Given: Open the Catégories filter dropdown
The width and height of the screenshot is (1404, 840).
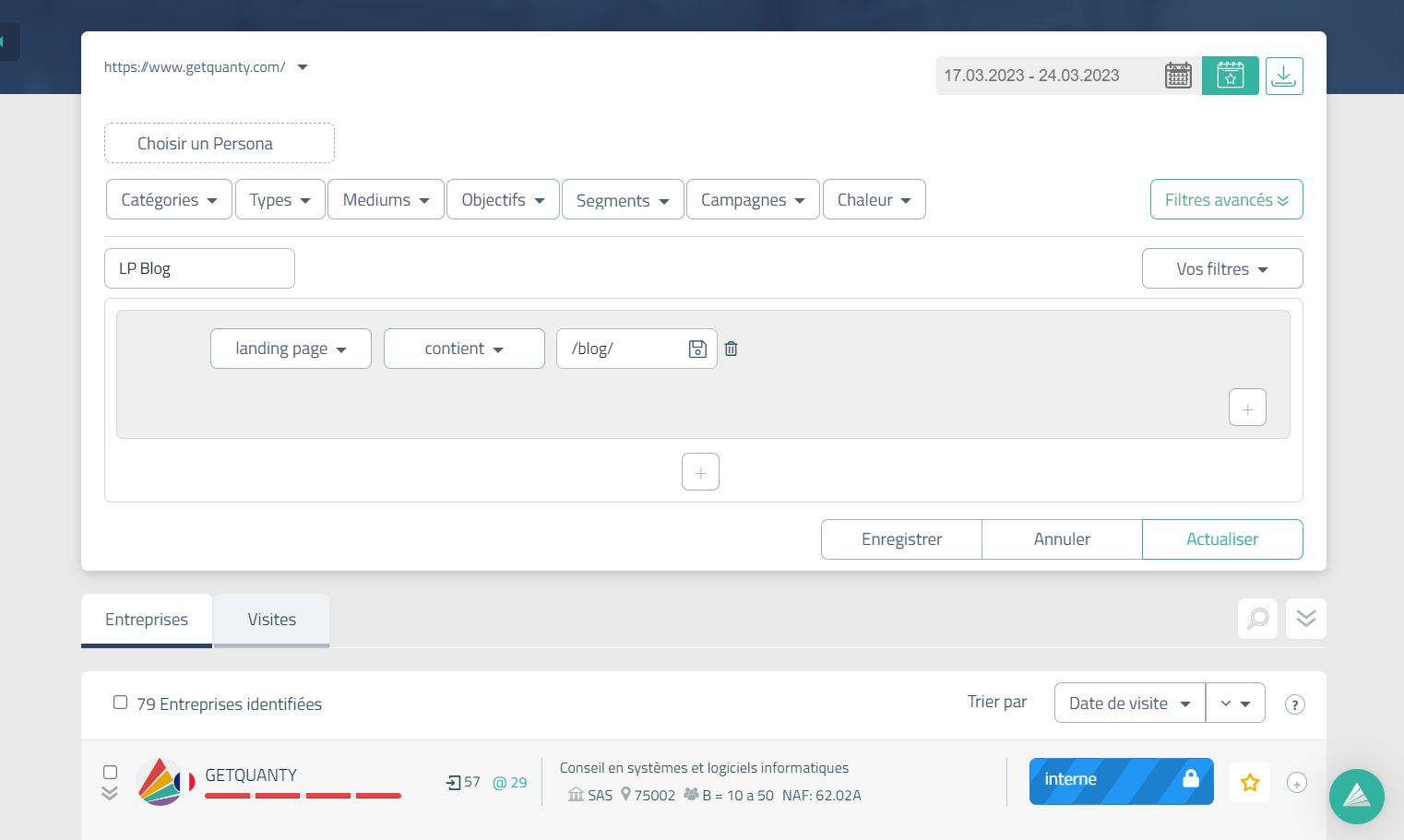Looking at the screenshot, I should [169, 200].
